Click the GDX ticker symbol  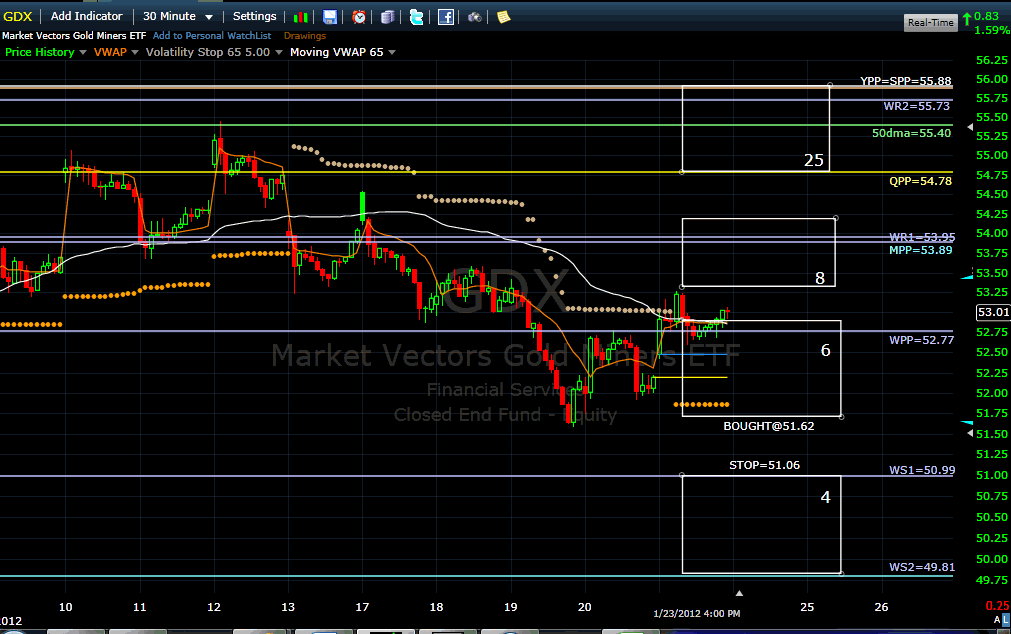tap(17, 16)
